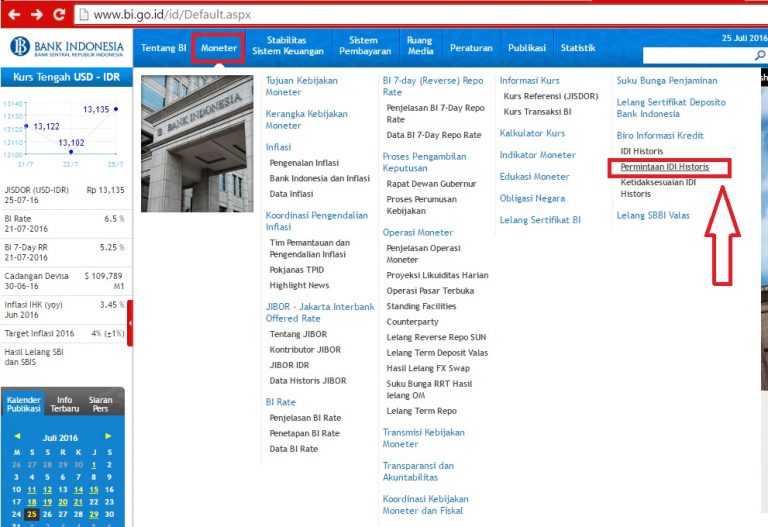Open JIBOR - Jakarta Interbank Offered Rate
The width and height of the screenshot is (768, 527).
(320, 312)
